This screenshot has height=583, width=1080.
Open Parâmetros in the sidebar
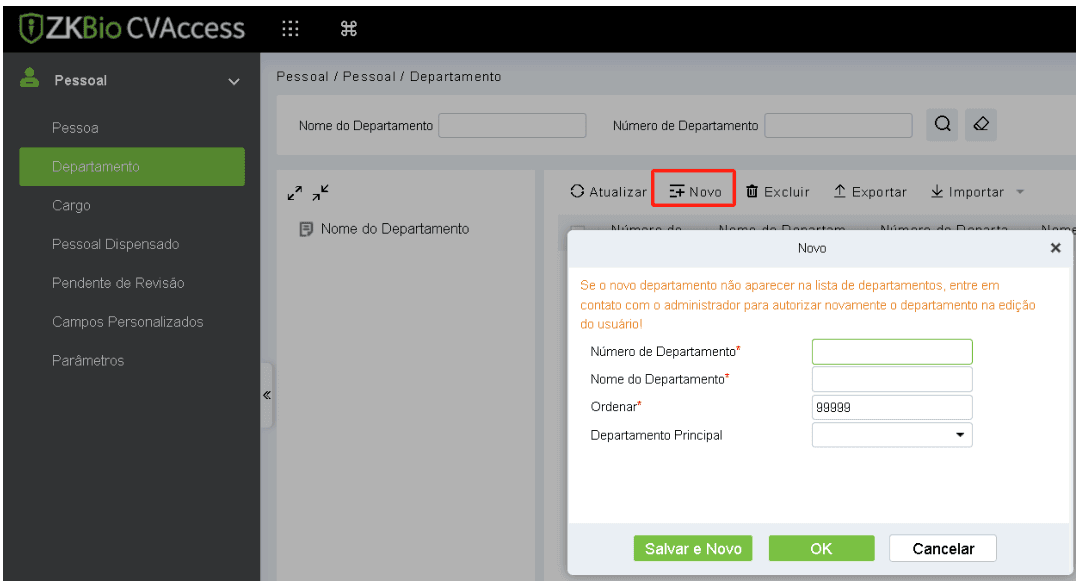point(87,360)
